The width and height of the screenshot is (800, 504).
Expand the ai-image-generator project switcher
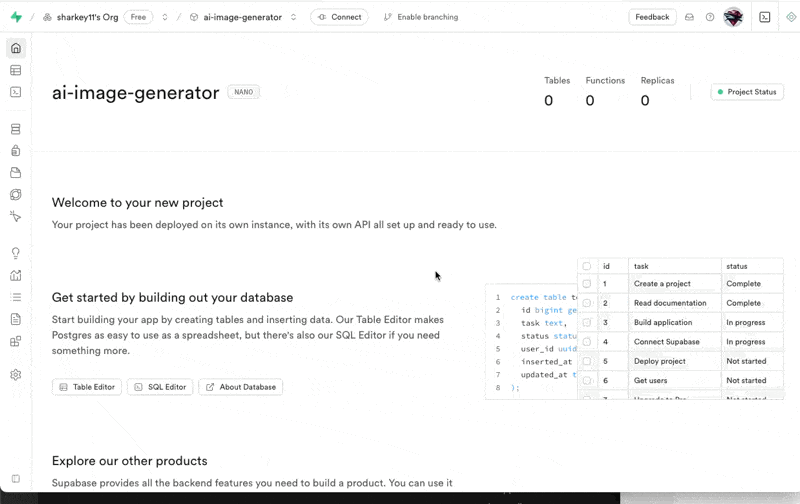click(x=293, y=17)
